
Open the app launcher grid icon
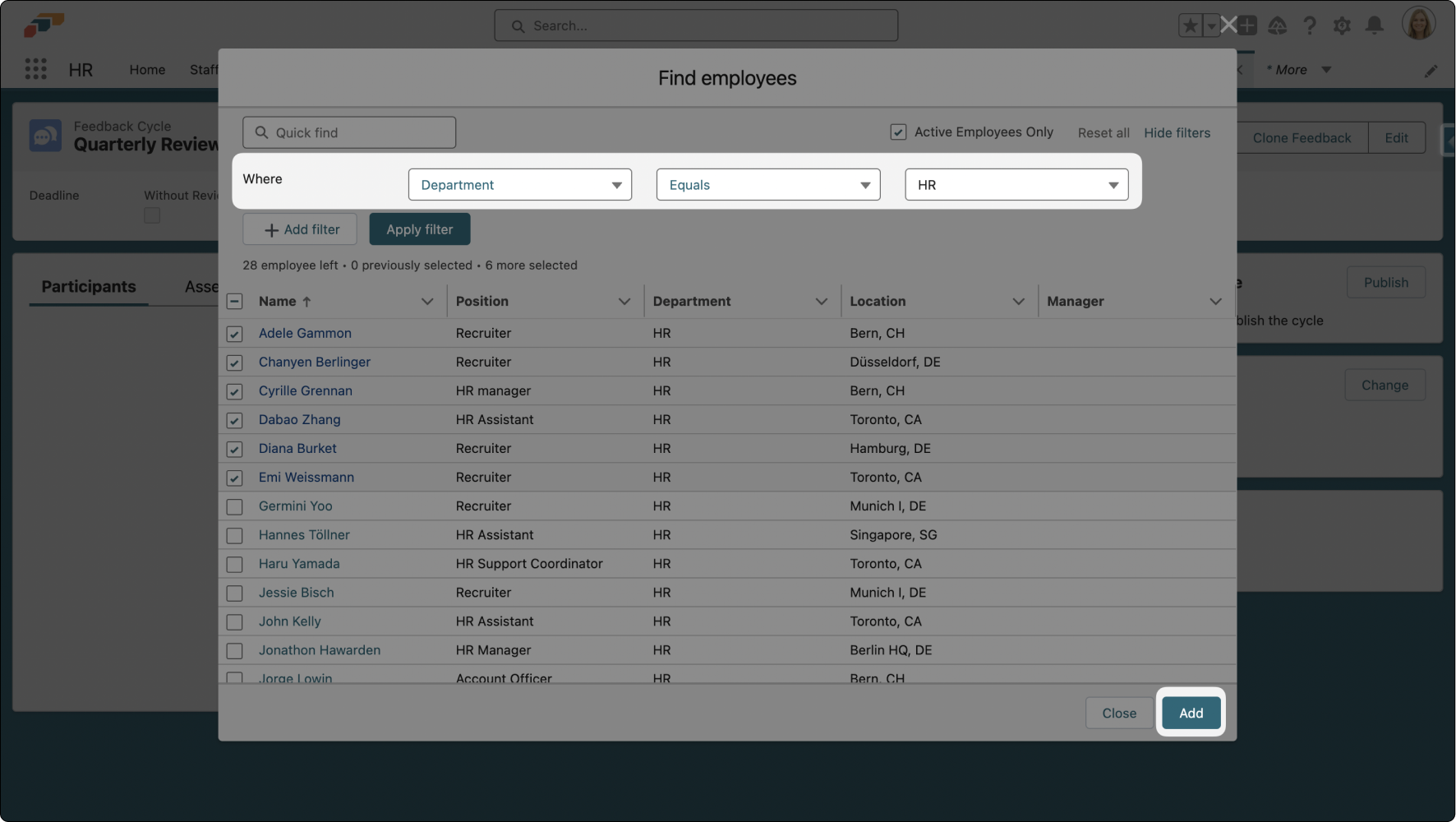(x=35, y=69)
